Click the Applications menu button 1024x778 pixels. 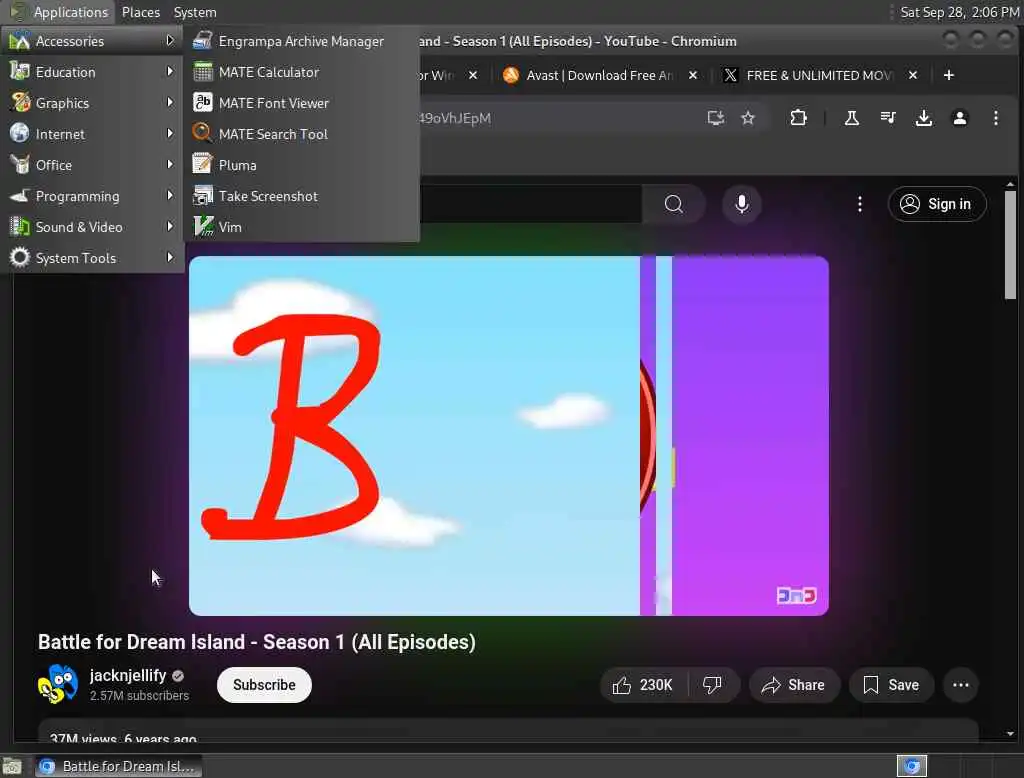[59, 12]
